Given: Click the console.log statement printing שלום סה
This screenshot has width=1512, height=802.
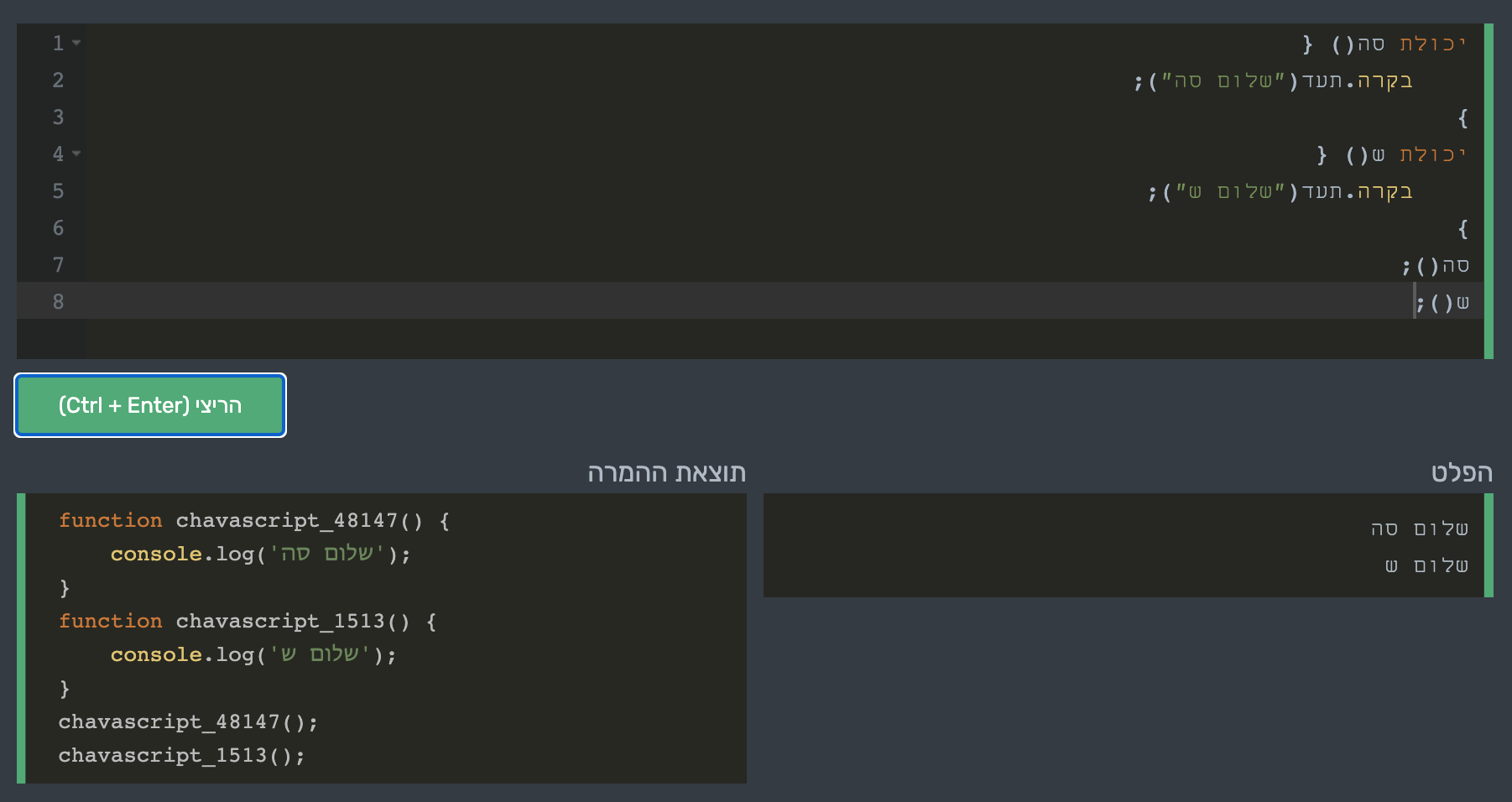Looking at the screenshot, I should click(235, 553).
